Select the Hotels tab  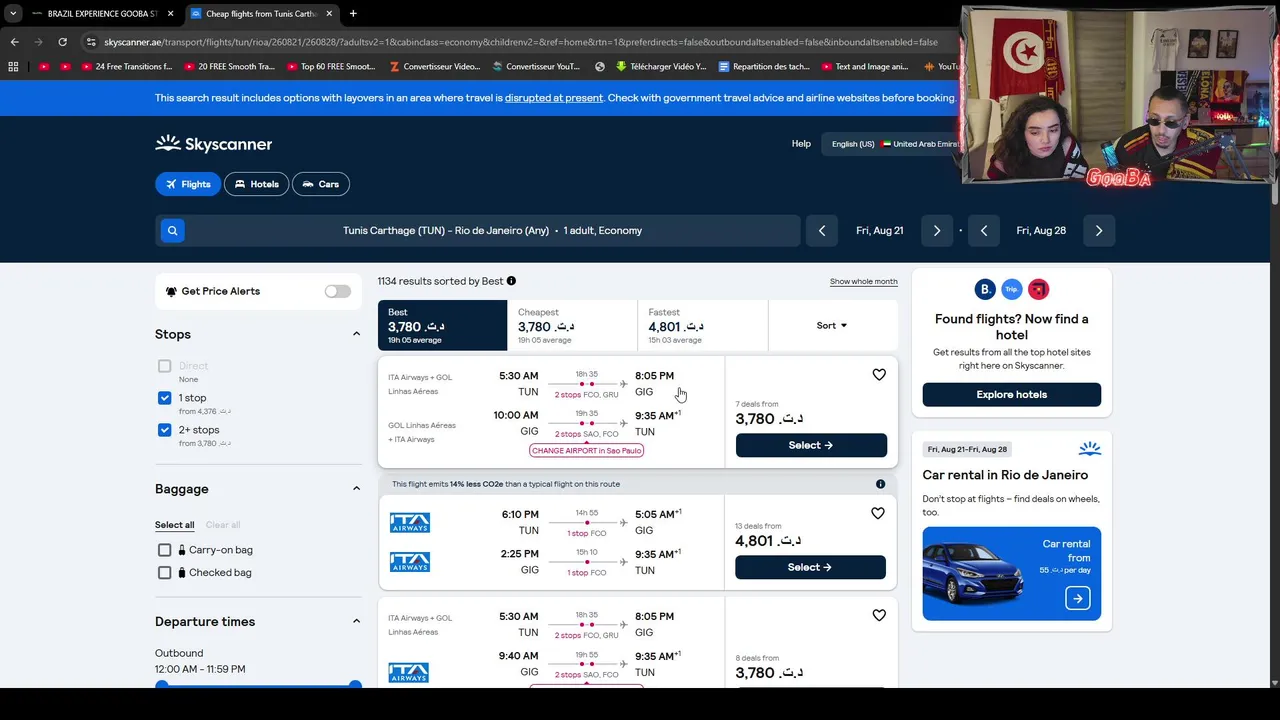256,184
